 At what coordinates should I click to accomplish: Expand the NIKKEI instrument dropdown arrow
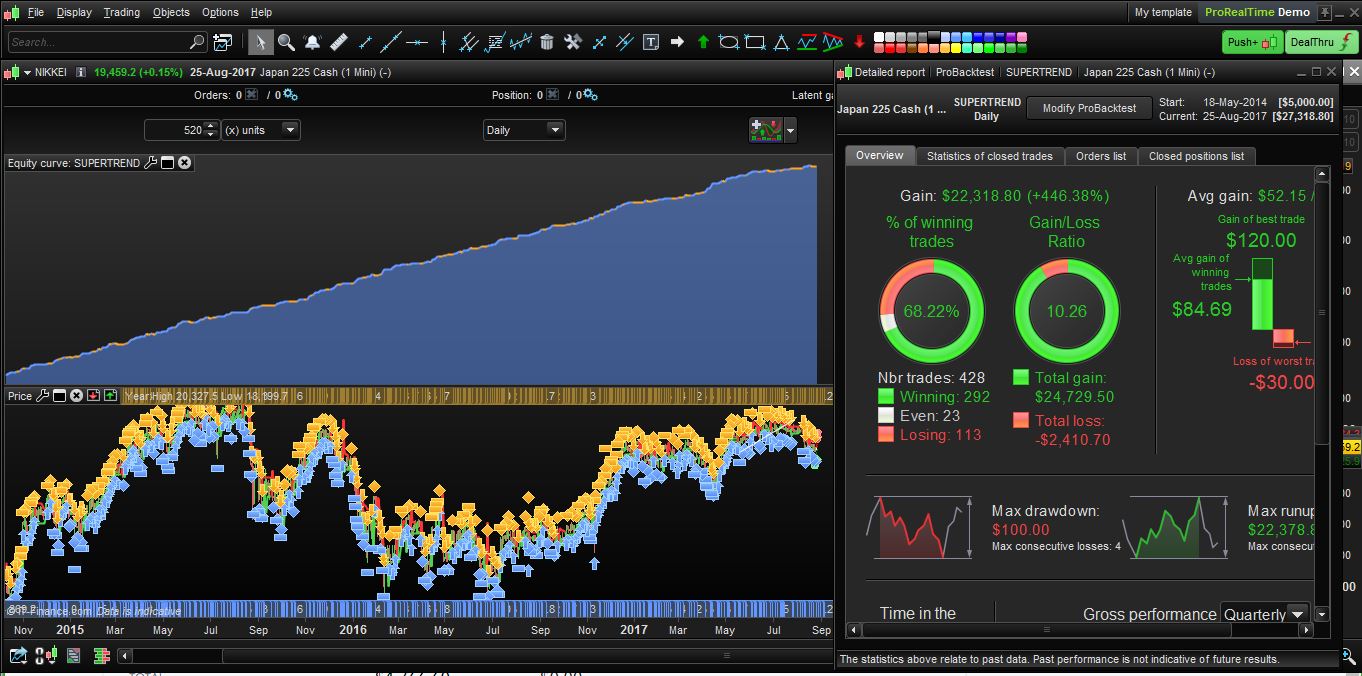coord(26,72)
